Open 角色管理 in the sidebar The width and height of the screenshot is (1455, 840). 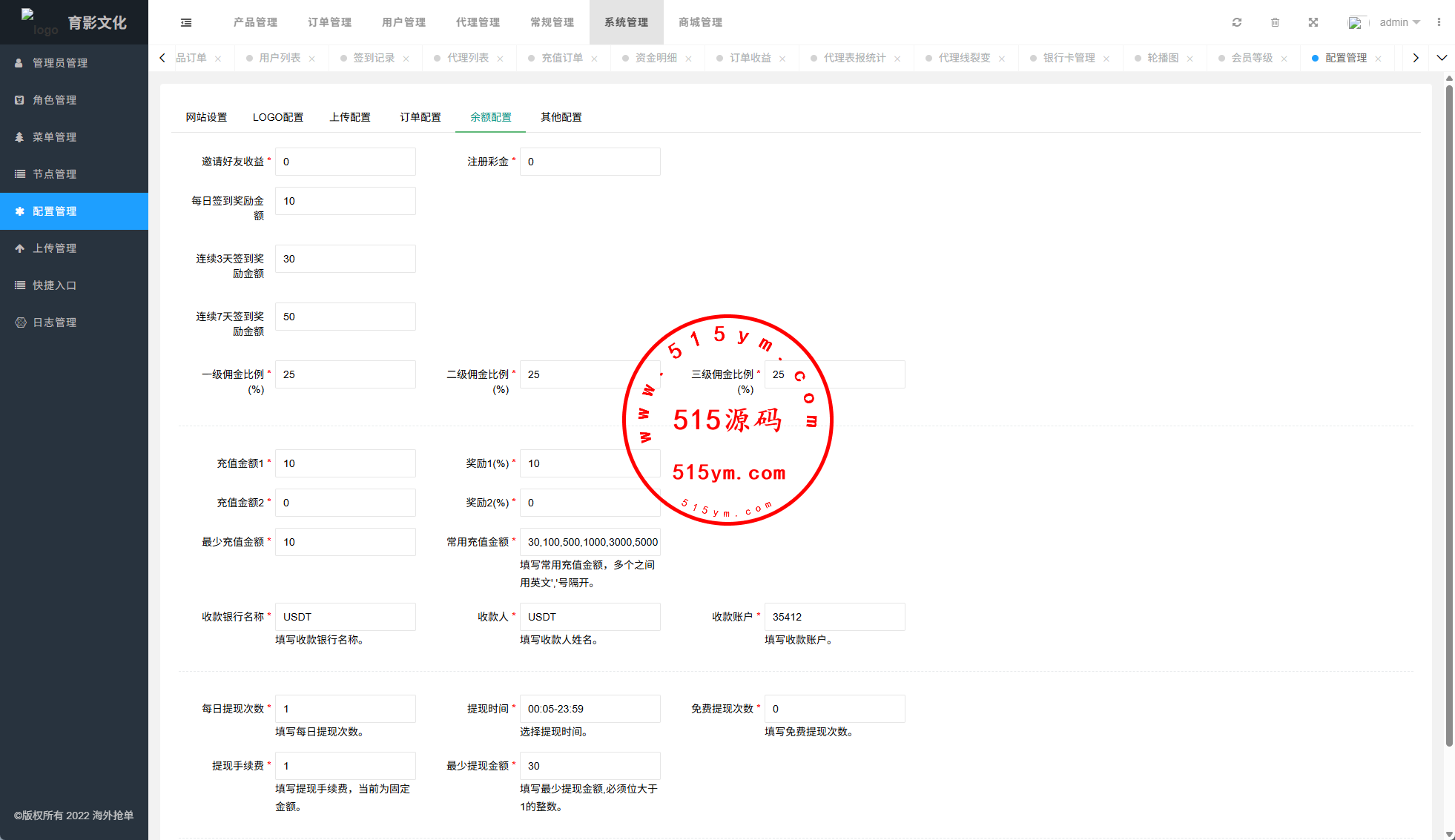tap(54, 100)
